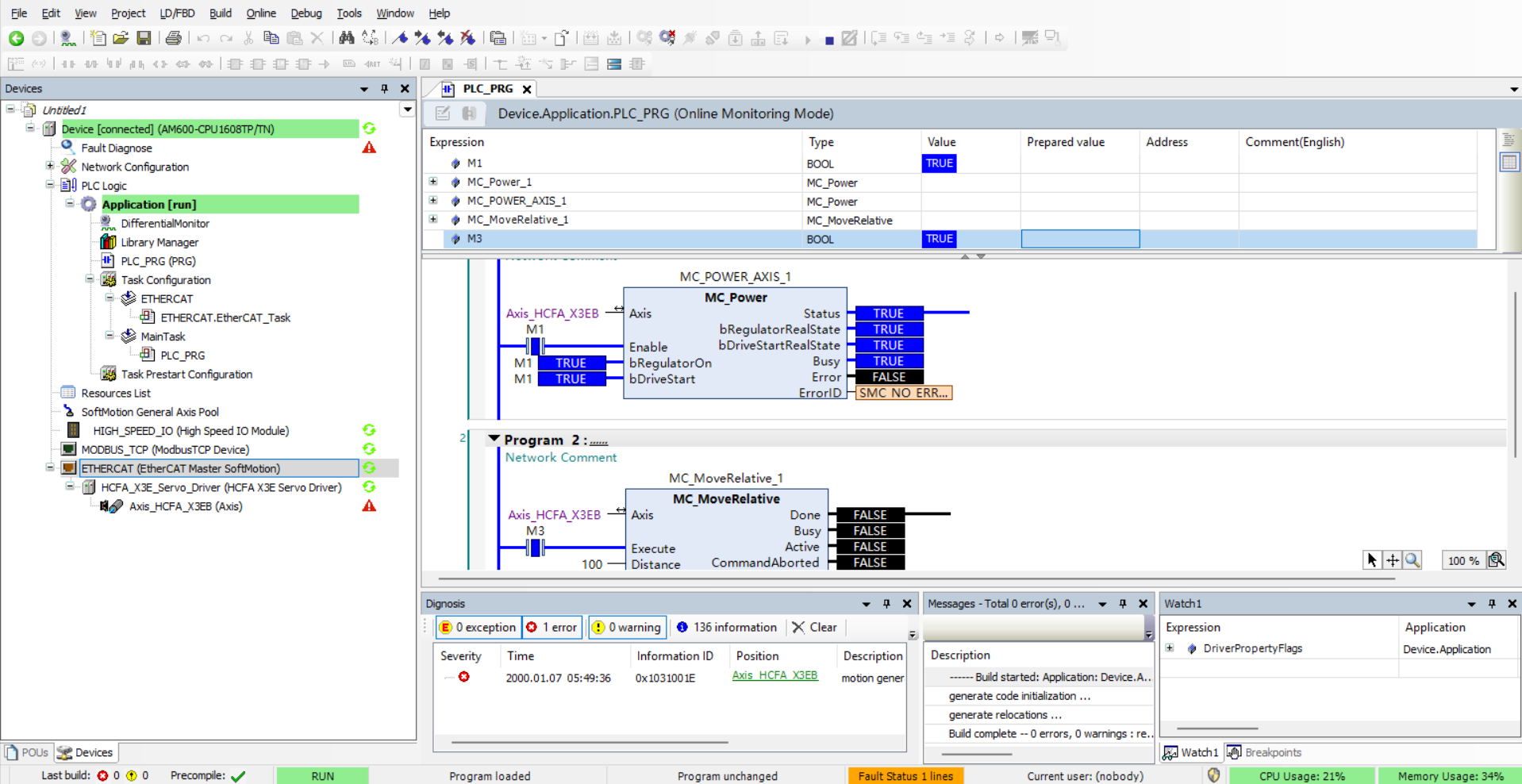Click the Print toolbar icon
1522x784 pixels.
[x=173, y=38]
